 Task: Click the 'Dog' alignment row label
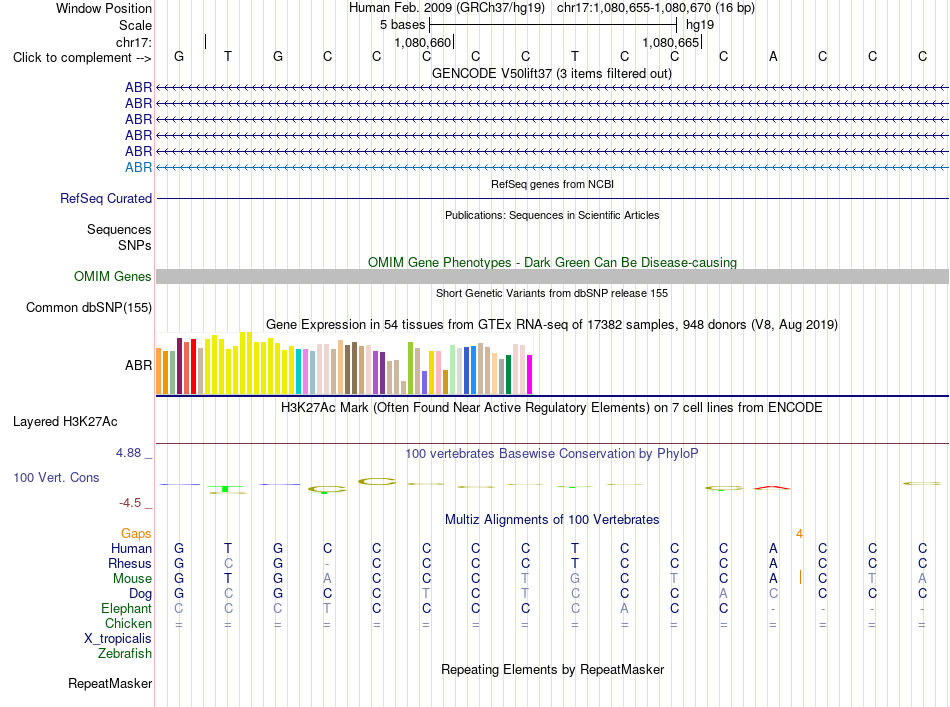[x=140, y=594]
